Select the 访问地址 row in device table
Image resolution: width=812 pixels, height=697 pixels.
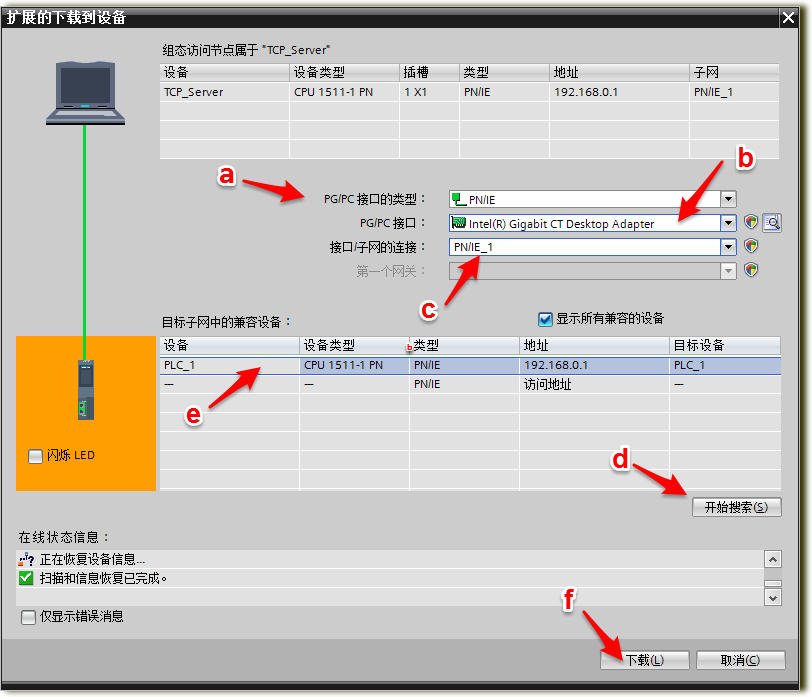pos(470,384)
